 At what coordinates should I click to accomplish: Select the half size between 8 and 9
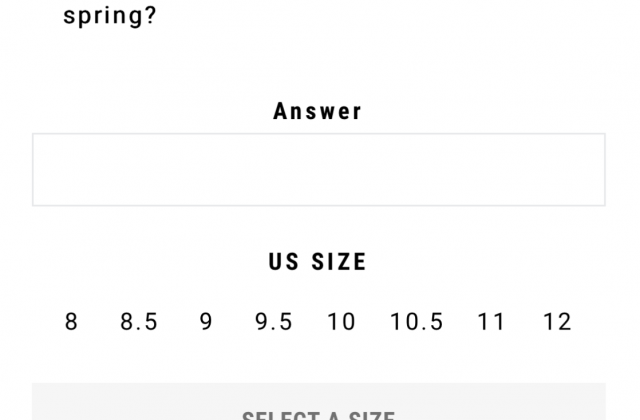tap(139, 322)
